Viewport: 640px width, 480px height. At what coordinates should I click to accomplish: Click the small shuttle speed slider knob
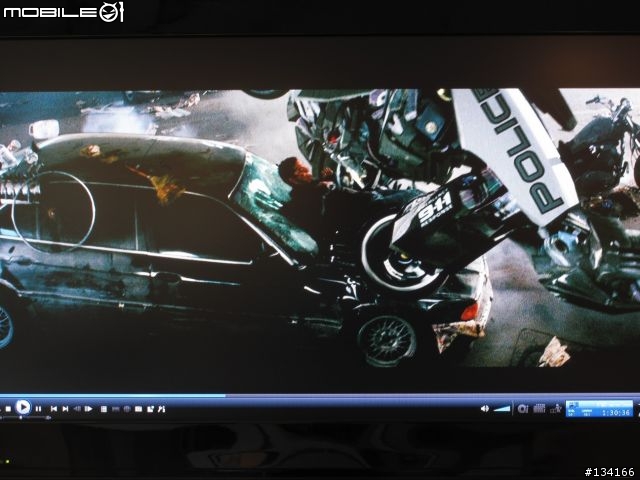coord(20,418)
